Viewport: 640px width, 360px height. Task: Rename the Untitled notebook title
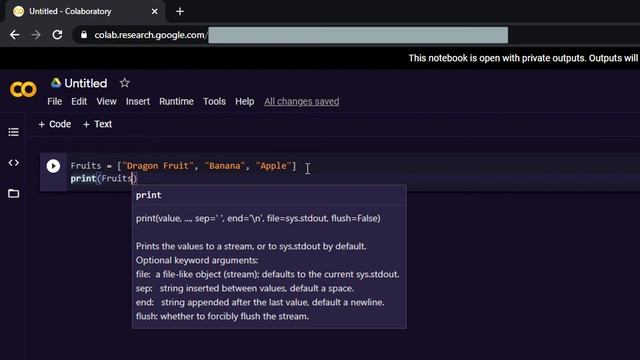[86, 83]
